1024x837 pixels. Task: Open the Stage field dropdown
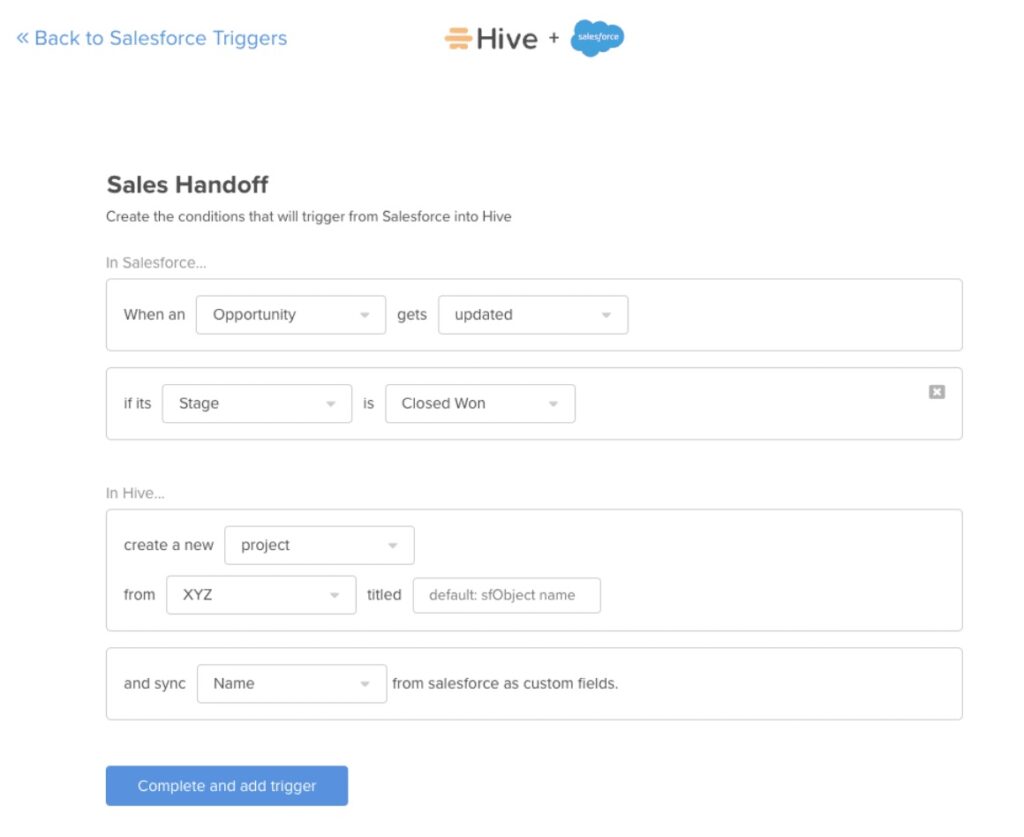(x=257, y=403)
